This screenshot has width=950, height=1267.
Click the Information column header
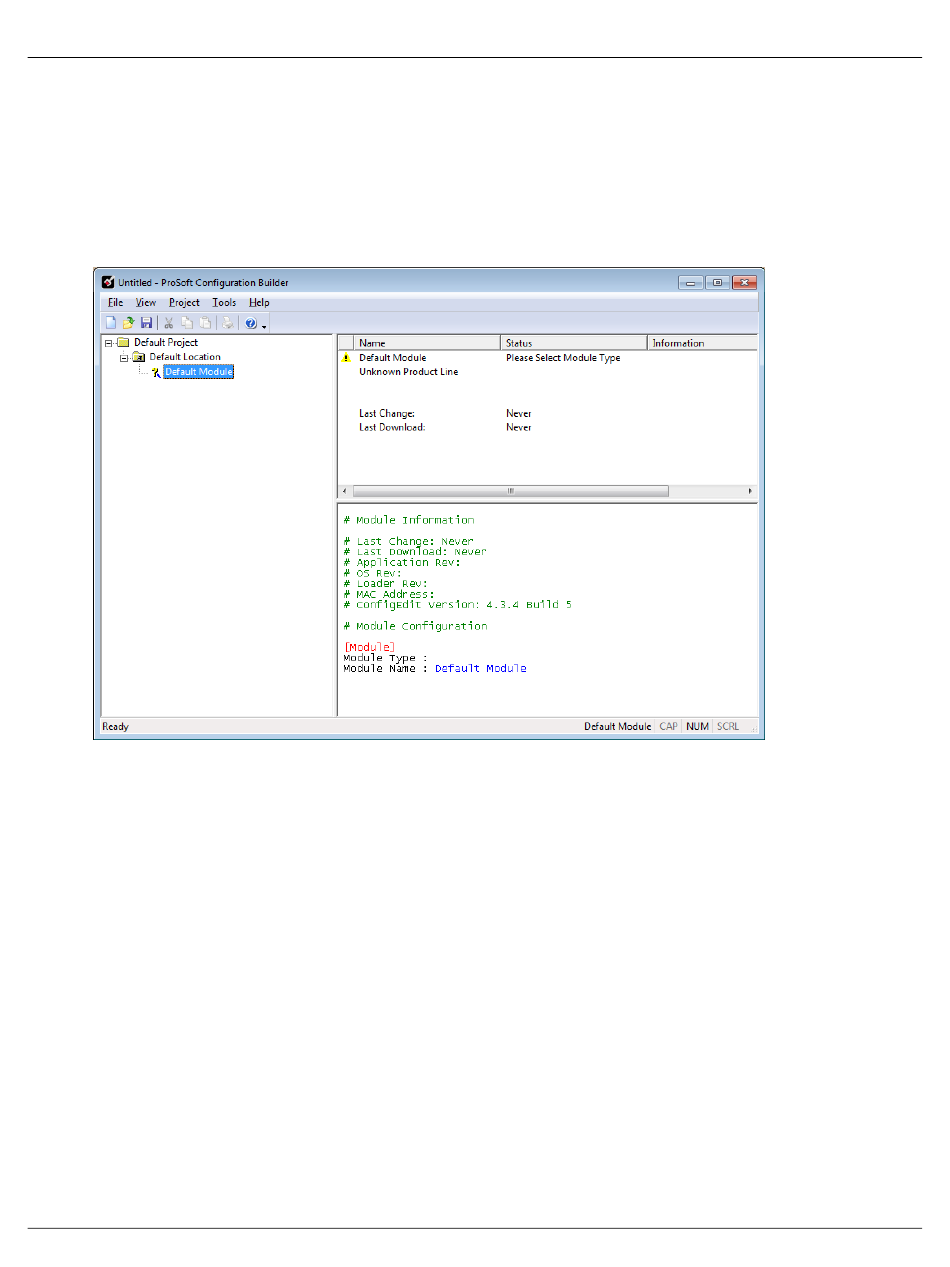703,343
